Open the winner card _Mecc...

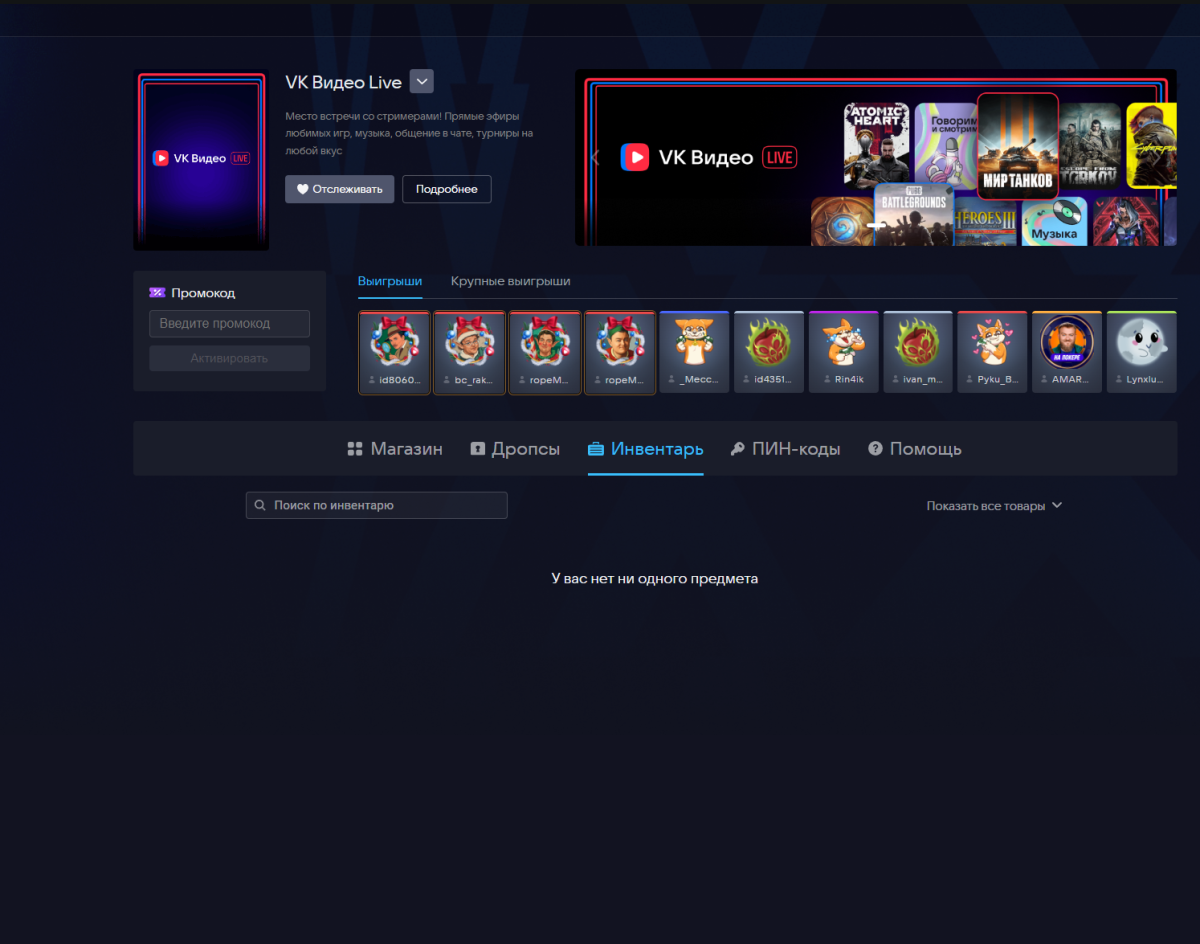[x=694, y=352]
